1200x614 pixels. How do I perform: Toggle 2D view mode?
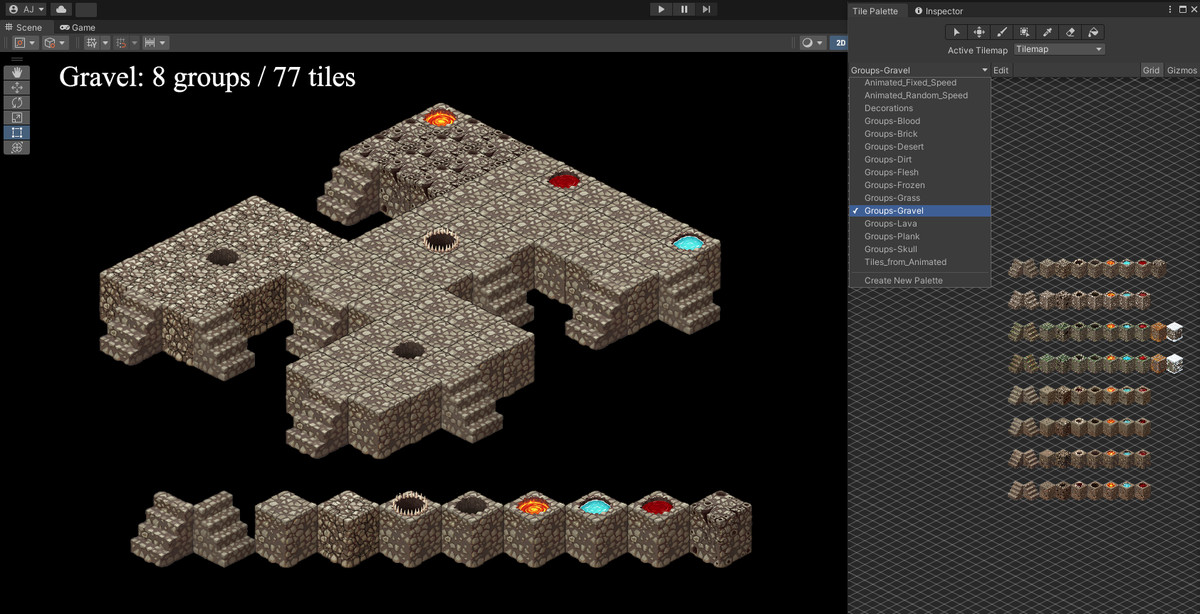(x=840, y=42)
